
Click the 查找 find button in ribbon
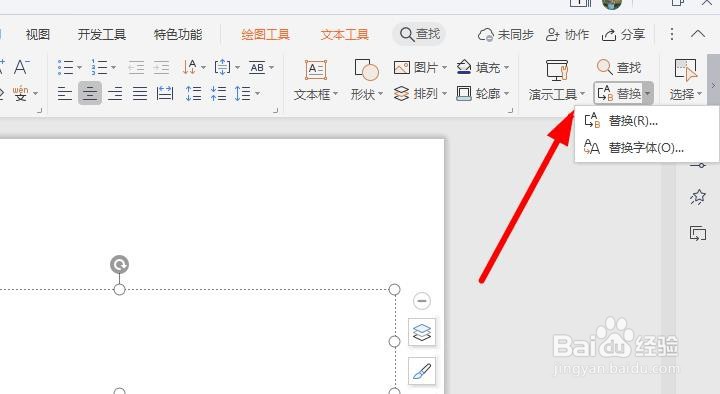(619, 68)
